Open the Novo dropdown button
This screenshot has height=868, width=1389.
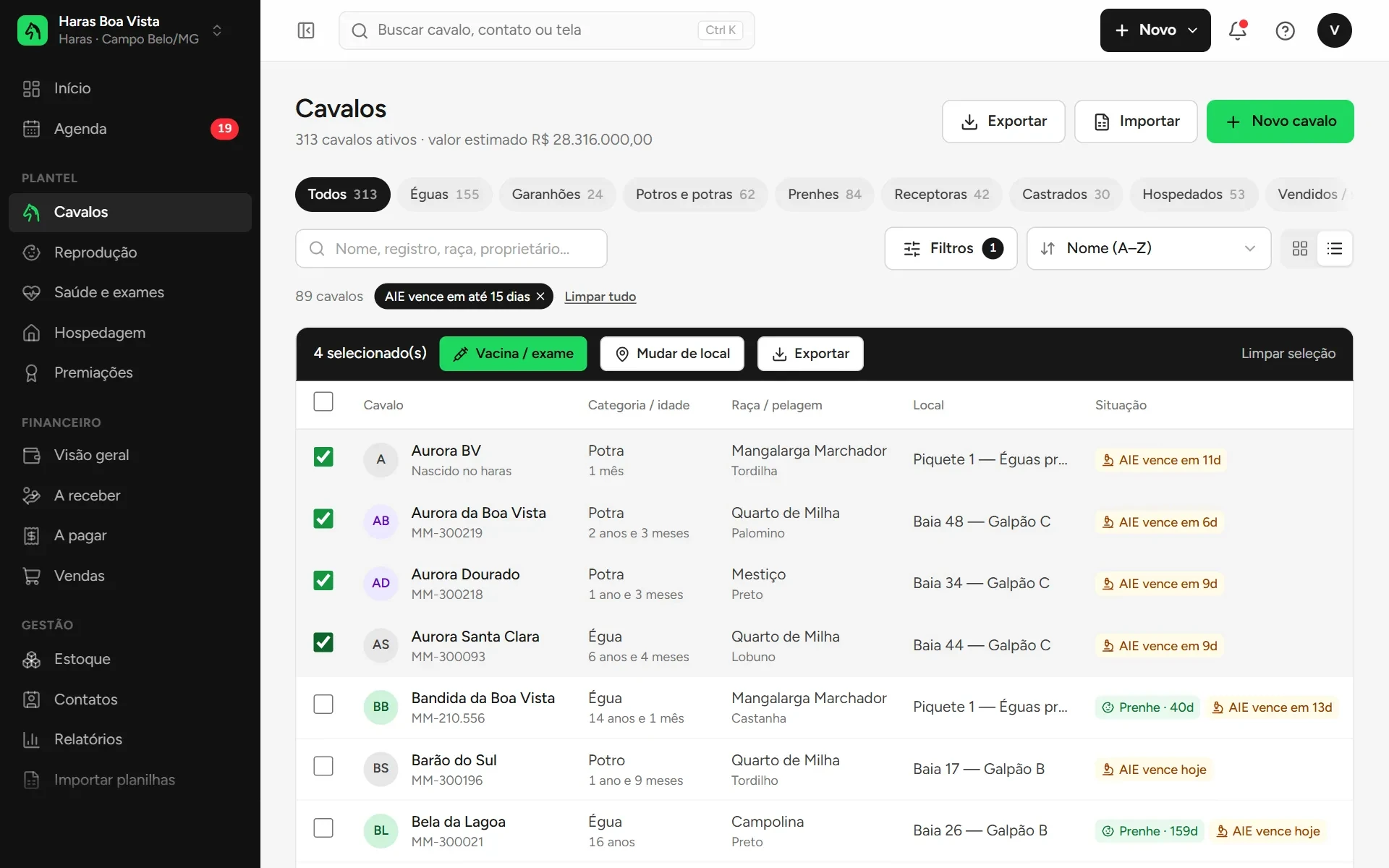click(1155, 30)
